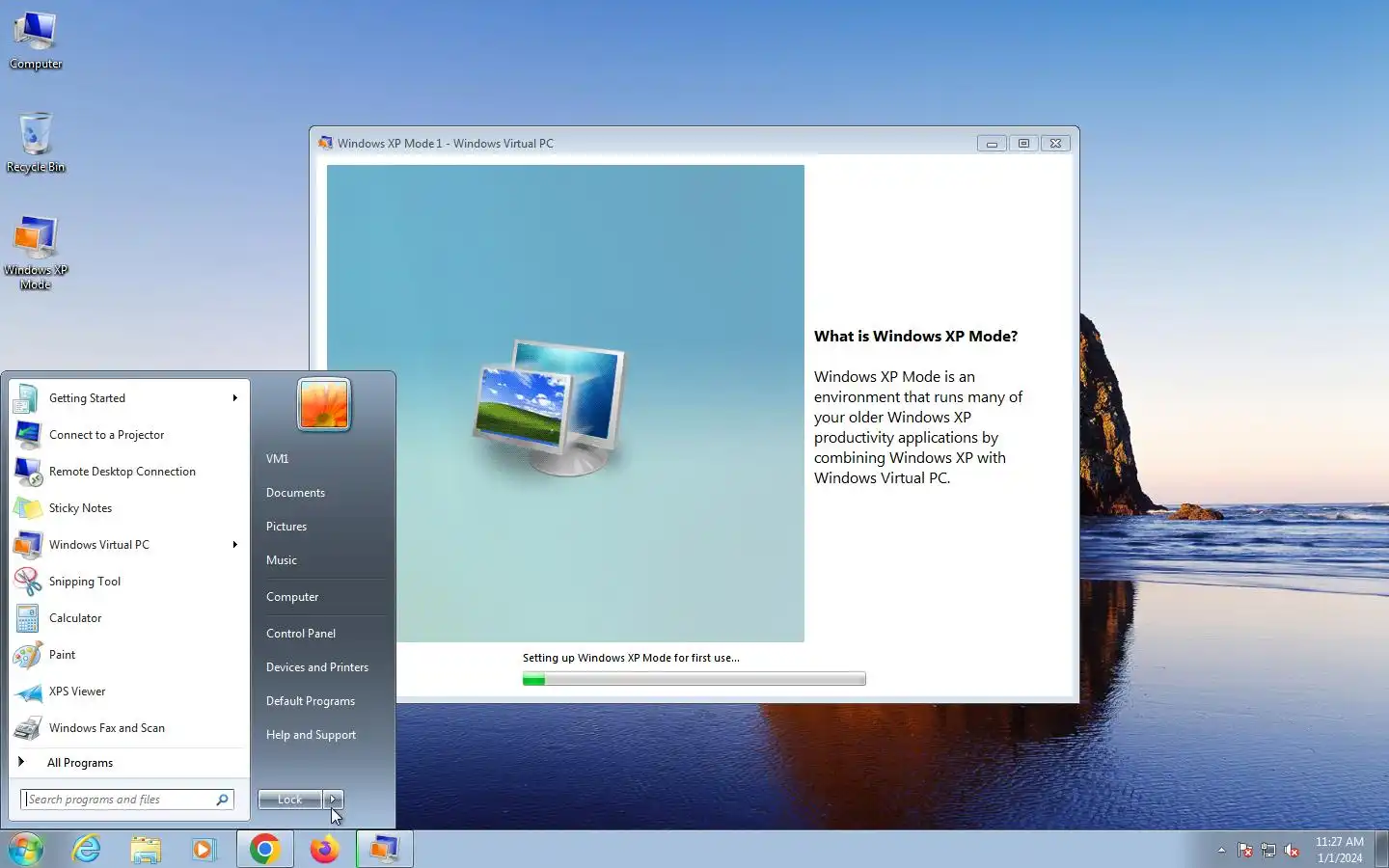
Task: Click the Lock button
Action: 290,800
